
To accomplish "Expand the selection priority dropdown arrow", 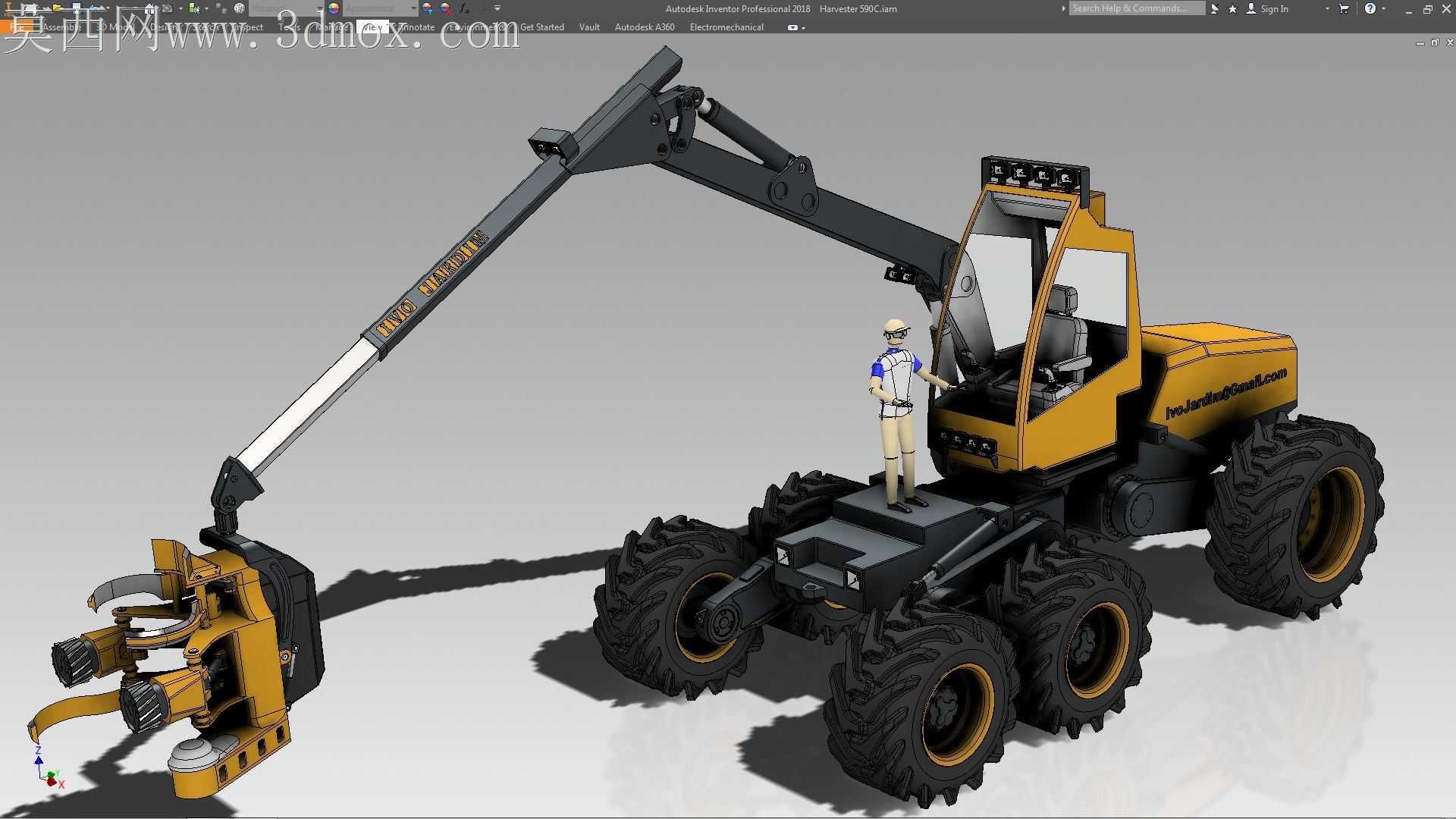I will click(206, 8).
